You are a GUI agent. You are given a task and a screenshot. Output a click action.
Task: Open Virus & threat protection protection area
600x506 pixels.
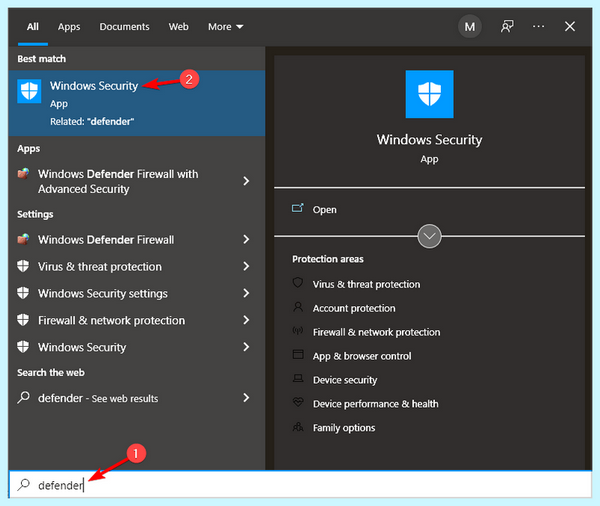(x=366, y=284)
